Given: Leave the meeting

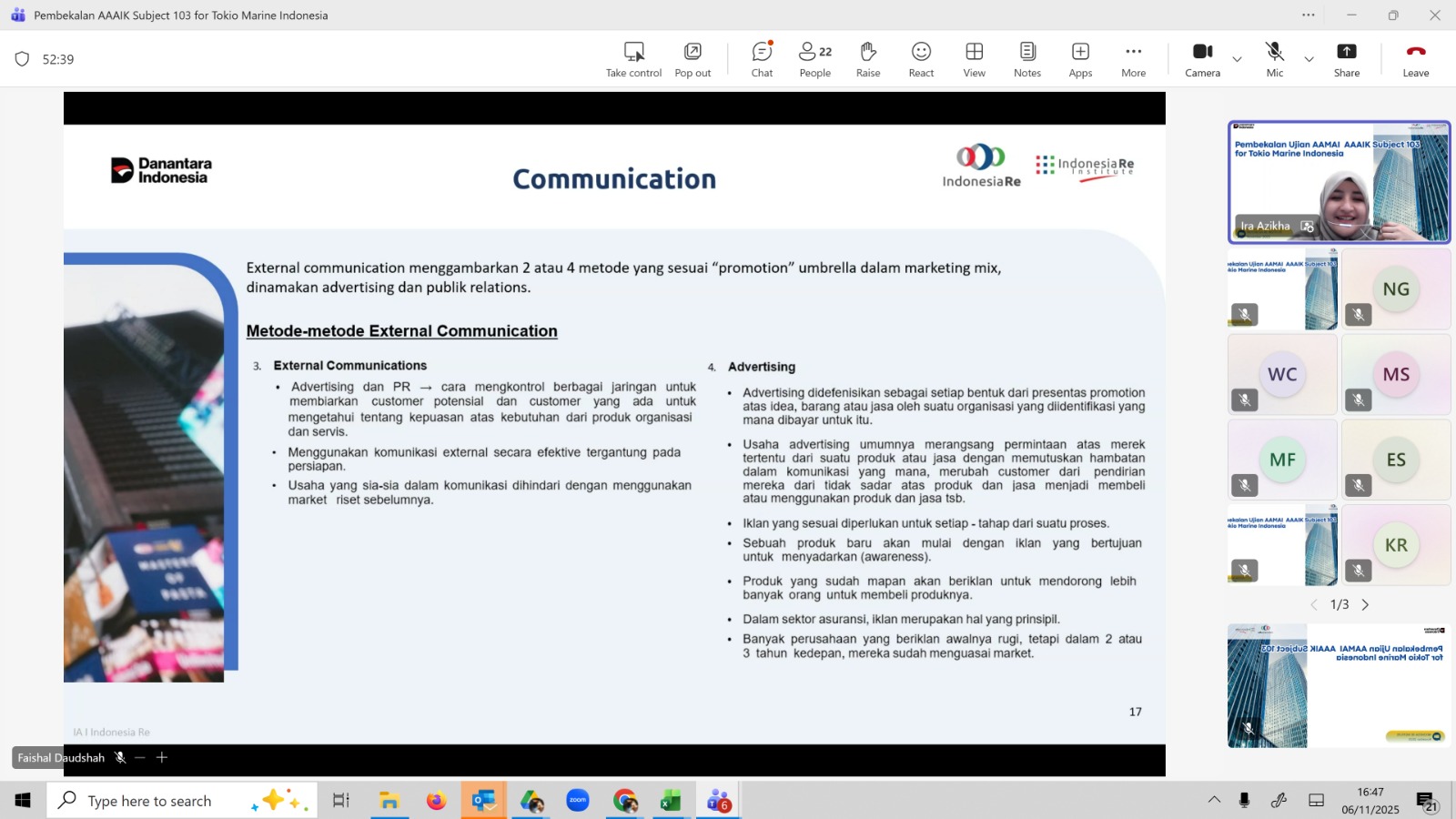Looking at the screenshot, I should coord(1415,59).
